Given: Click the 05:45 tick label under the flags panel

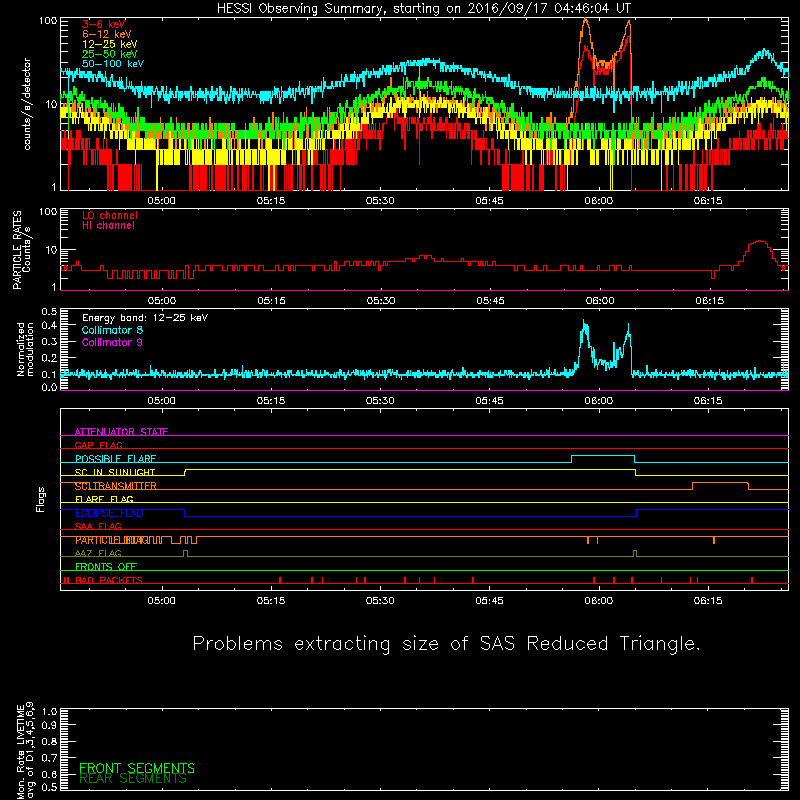Looking at the screenshot, I should [489, 601].
